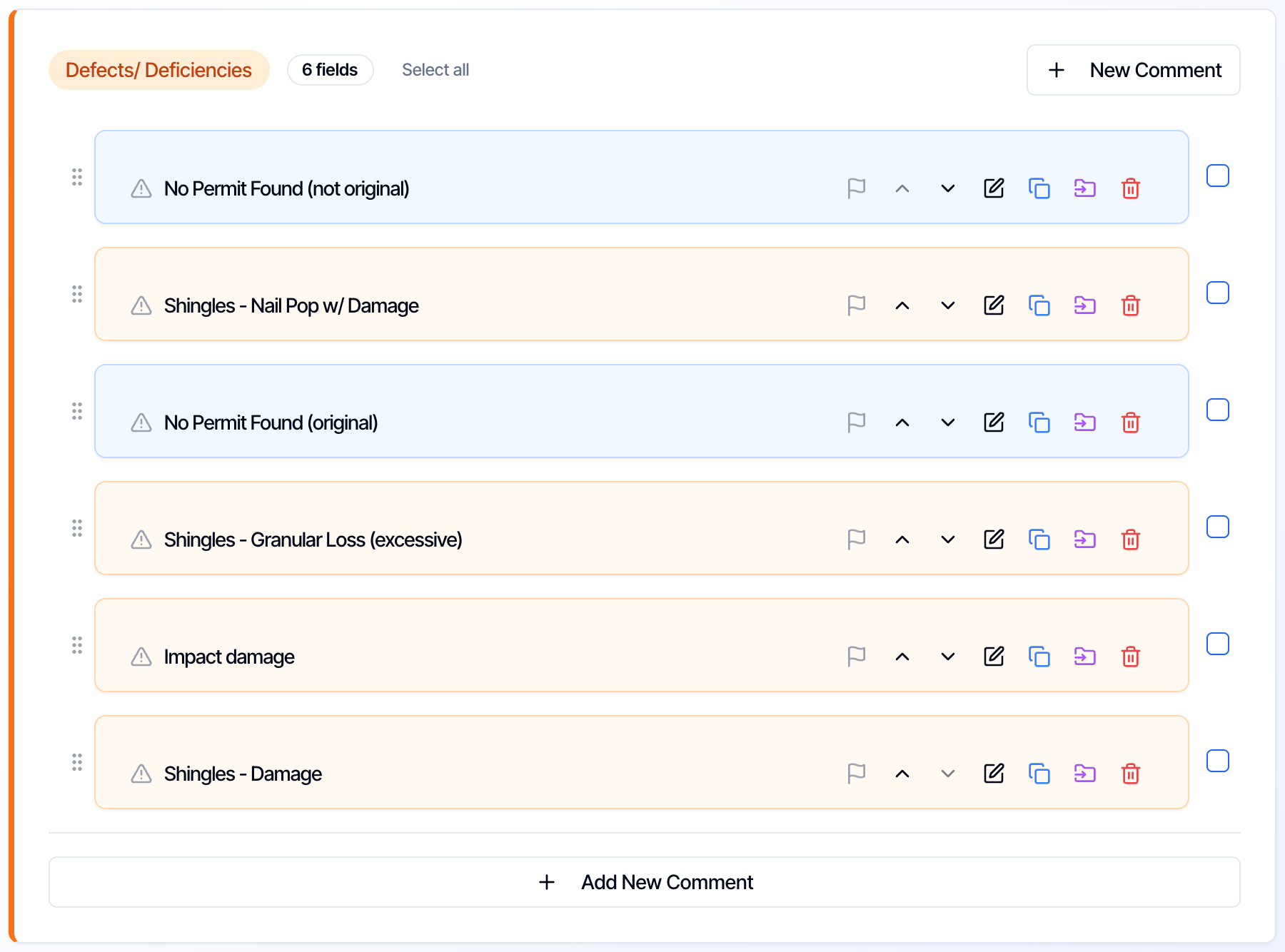Screen dimensions: 1285x952
Task: Move No Permit Found (original) down
Action: [x=948, y=422]
